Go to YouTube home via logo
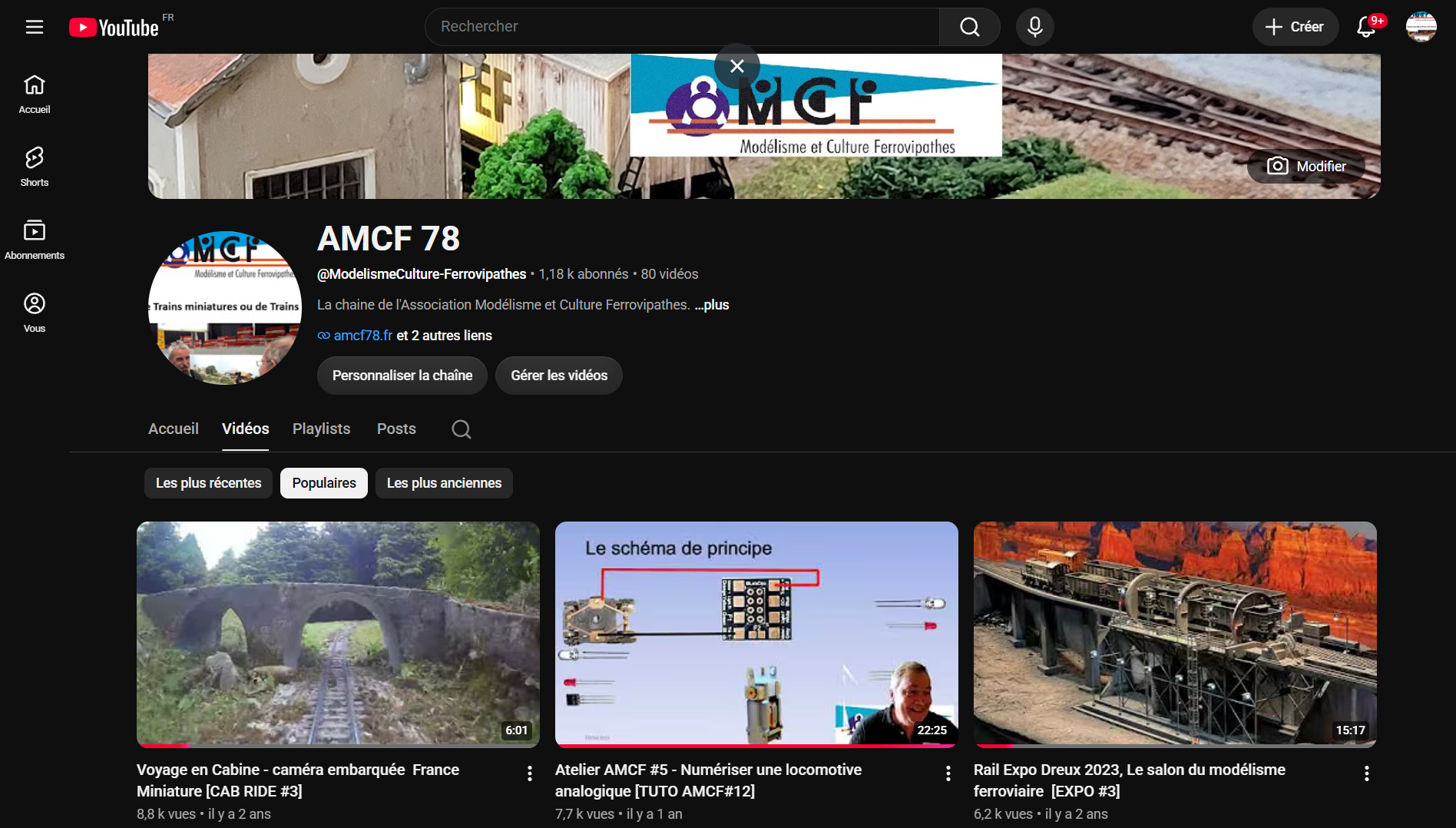Image resolution: width=1456 pixels, height=828 pixels. pyautogui.click(x=114, y=28)
